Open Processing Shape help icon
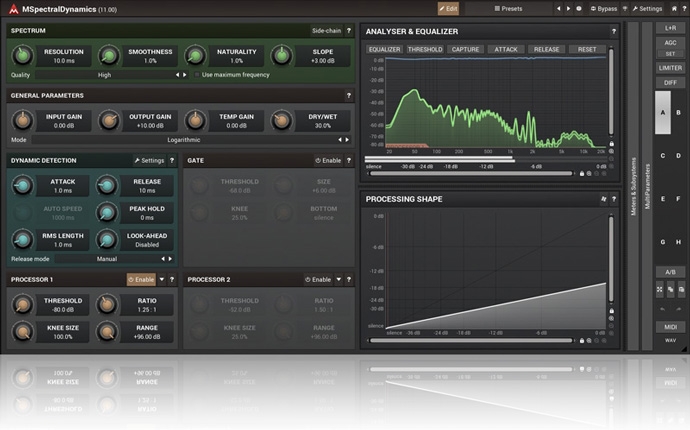Image resolution: width=690 pixels, height=430 pixels. click(615, 199)
